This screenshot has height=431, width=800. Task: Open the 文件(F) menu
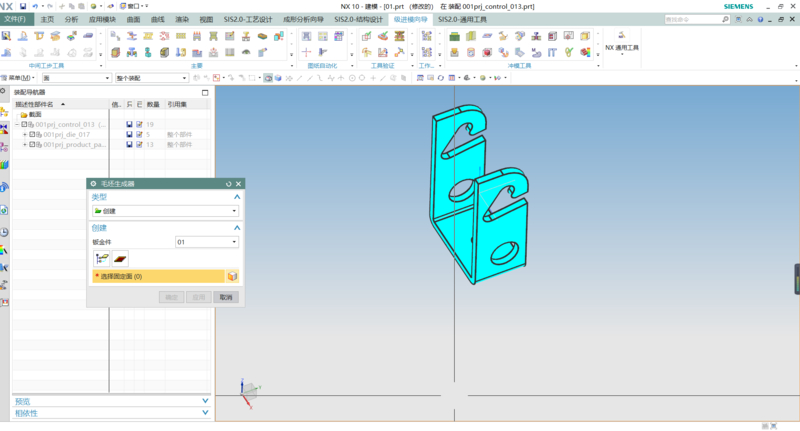(15, 19)
